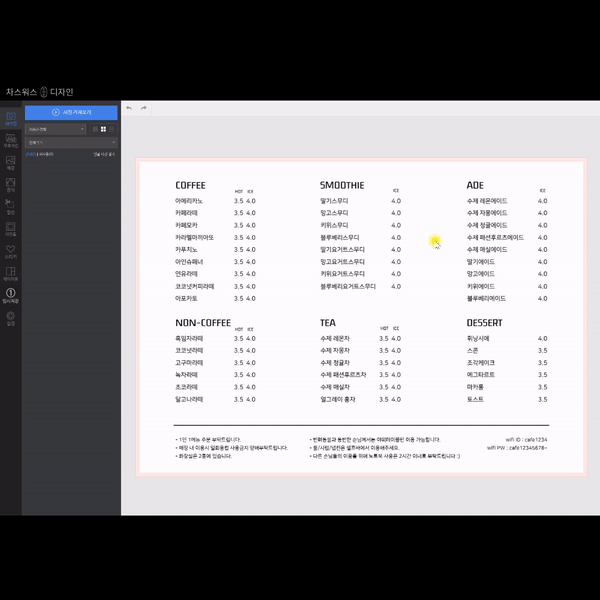The width and height of the screenshot is (600, 600).
Task: Select the 달고나라떼 menu item text
Action: tap(189, 399)
